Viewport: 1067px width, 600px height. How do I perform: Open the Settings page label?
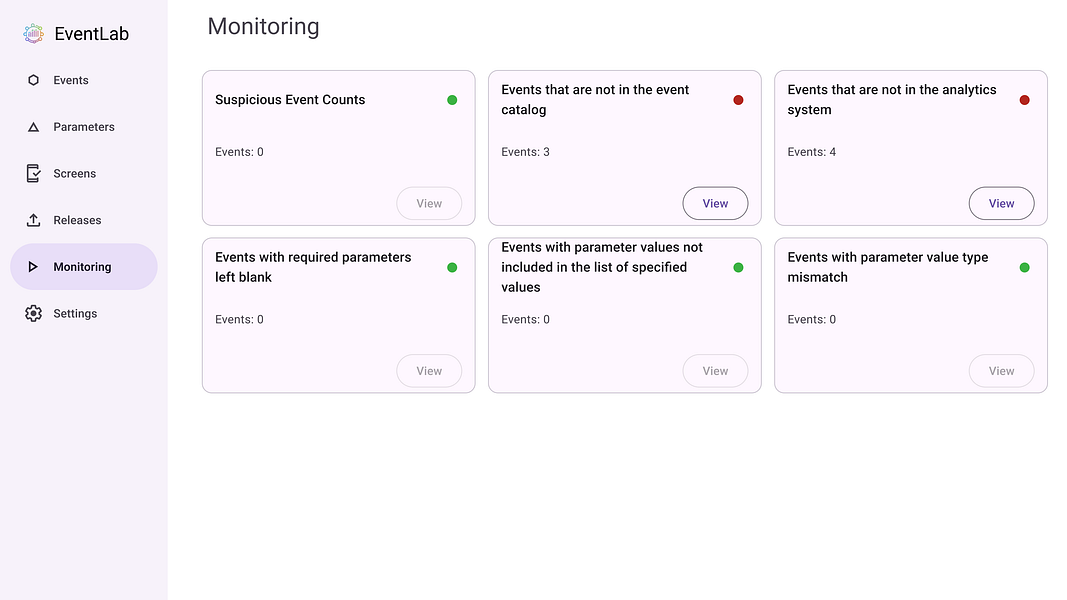(75, 314)
